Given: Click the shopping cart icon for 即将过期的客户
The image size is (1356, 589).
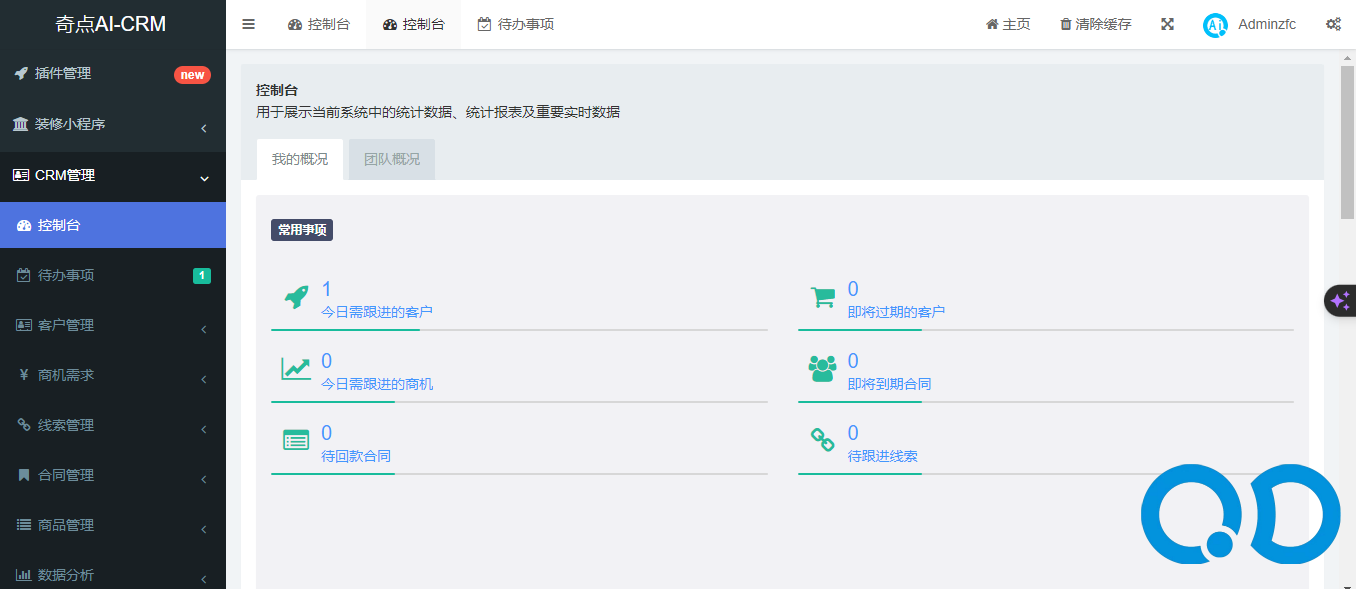Looking at the screenshot, I should (822, 297).
